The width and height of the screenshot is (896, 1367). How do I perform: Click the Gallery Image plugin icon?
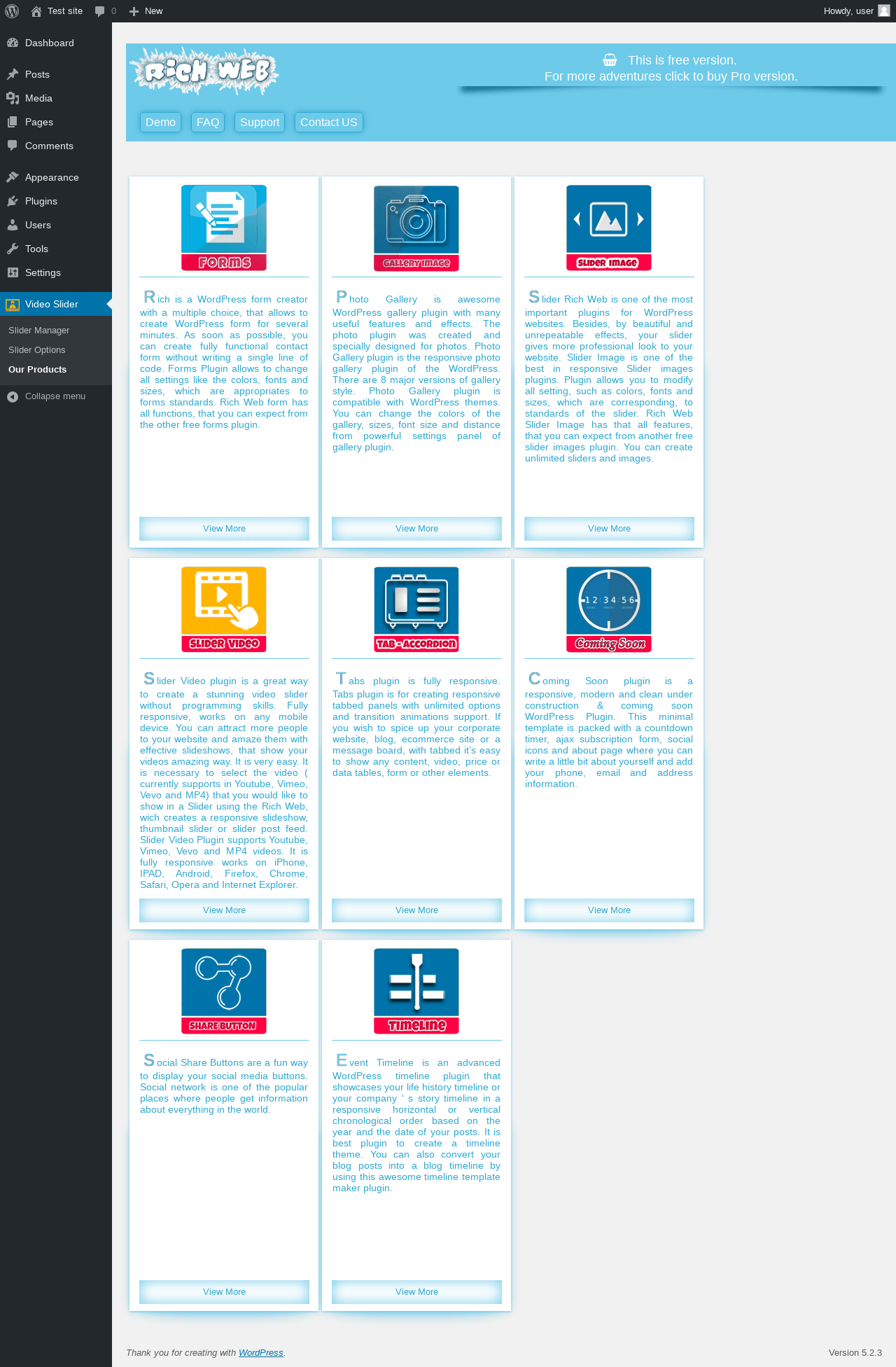tap(416, 228)
